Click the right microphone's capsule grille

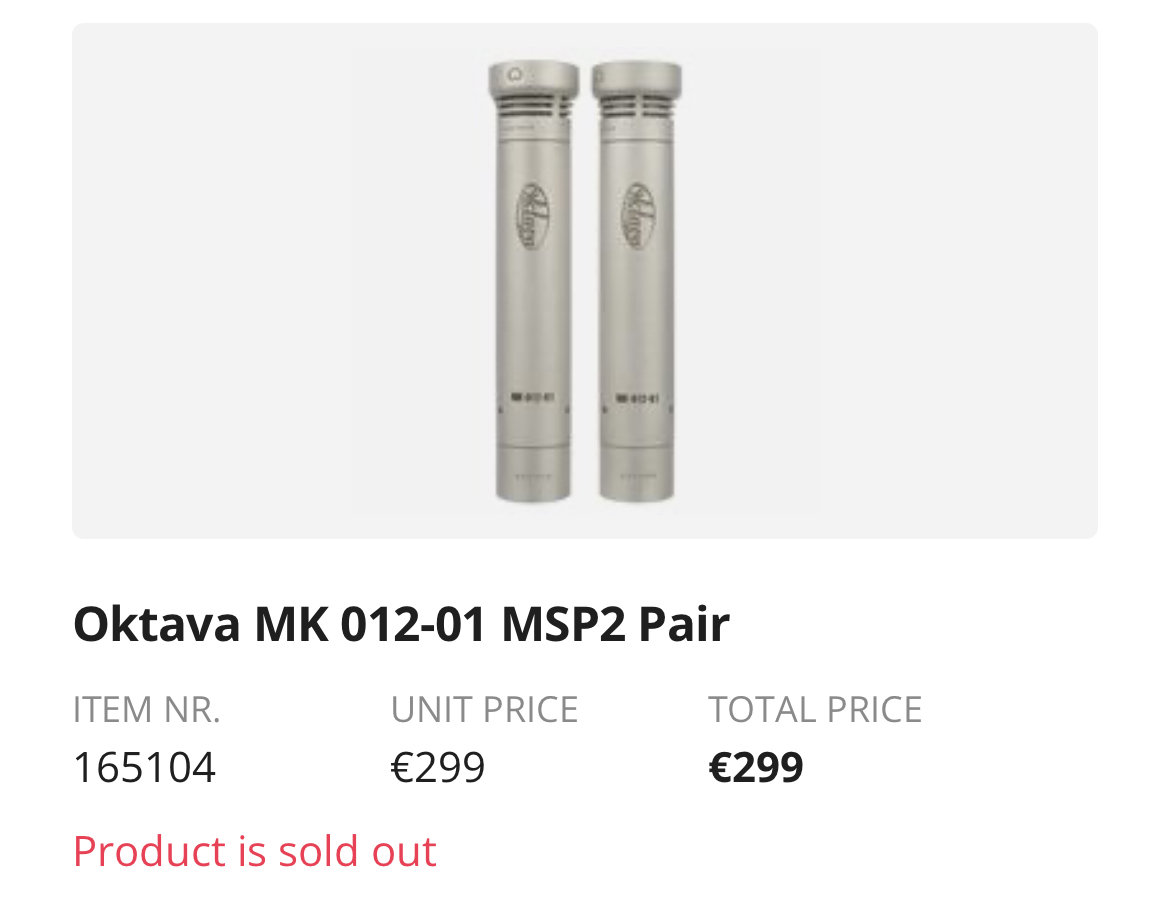(636, 107)
